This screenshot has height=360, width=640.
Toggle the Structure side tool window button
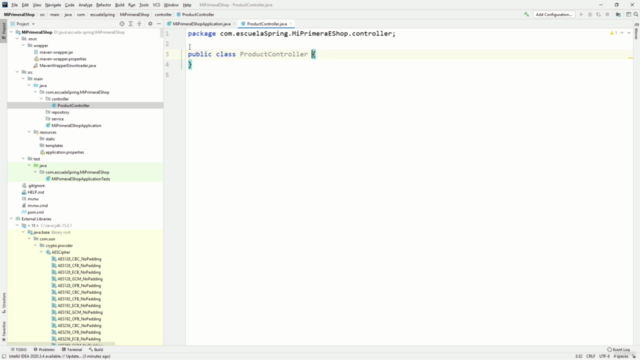tap(4, 302)
